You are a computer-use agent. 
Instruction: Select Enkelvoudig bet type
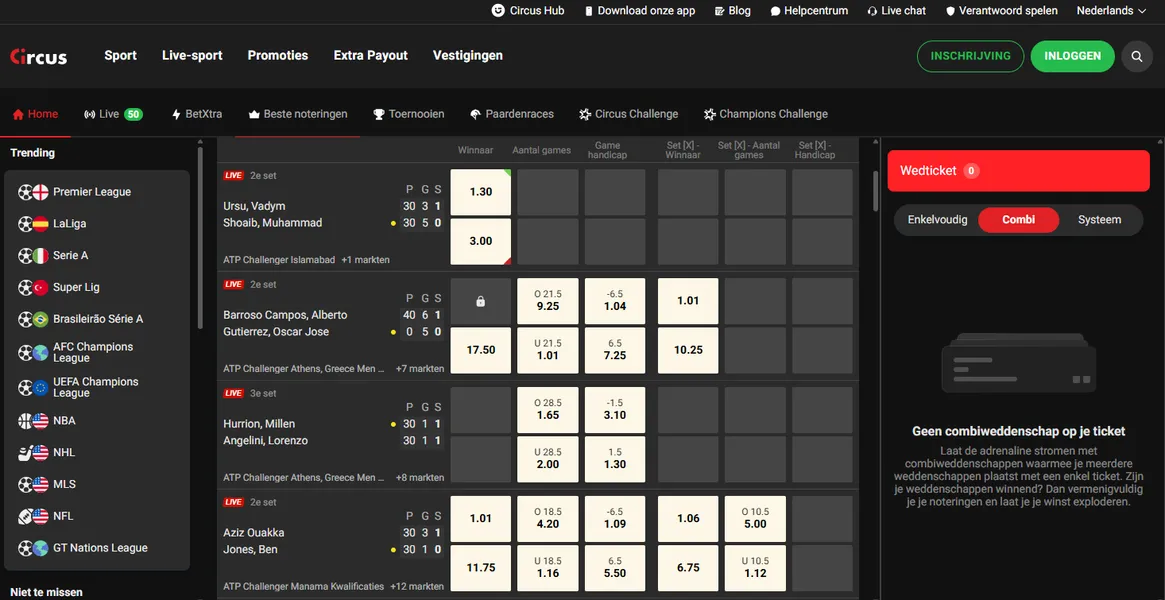click(937, 220)
